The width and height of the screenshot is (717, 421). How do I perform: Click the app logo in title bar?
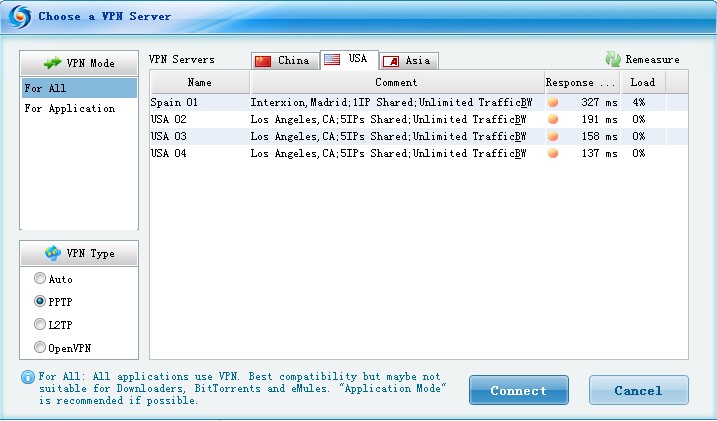click(20, 17)
